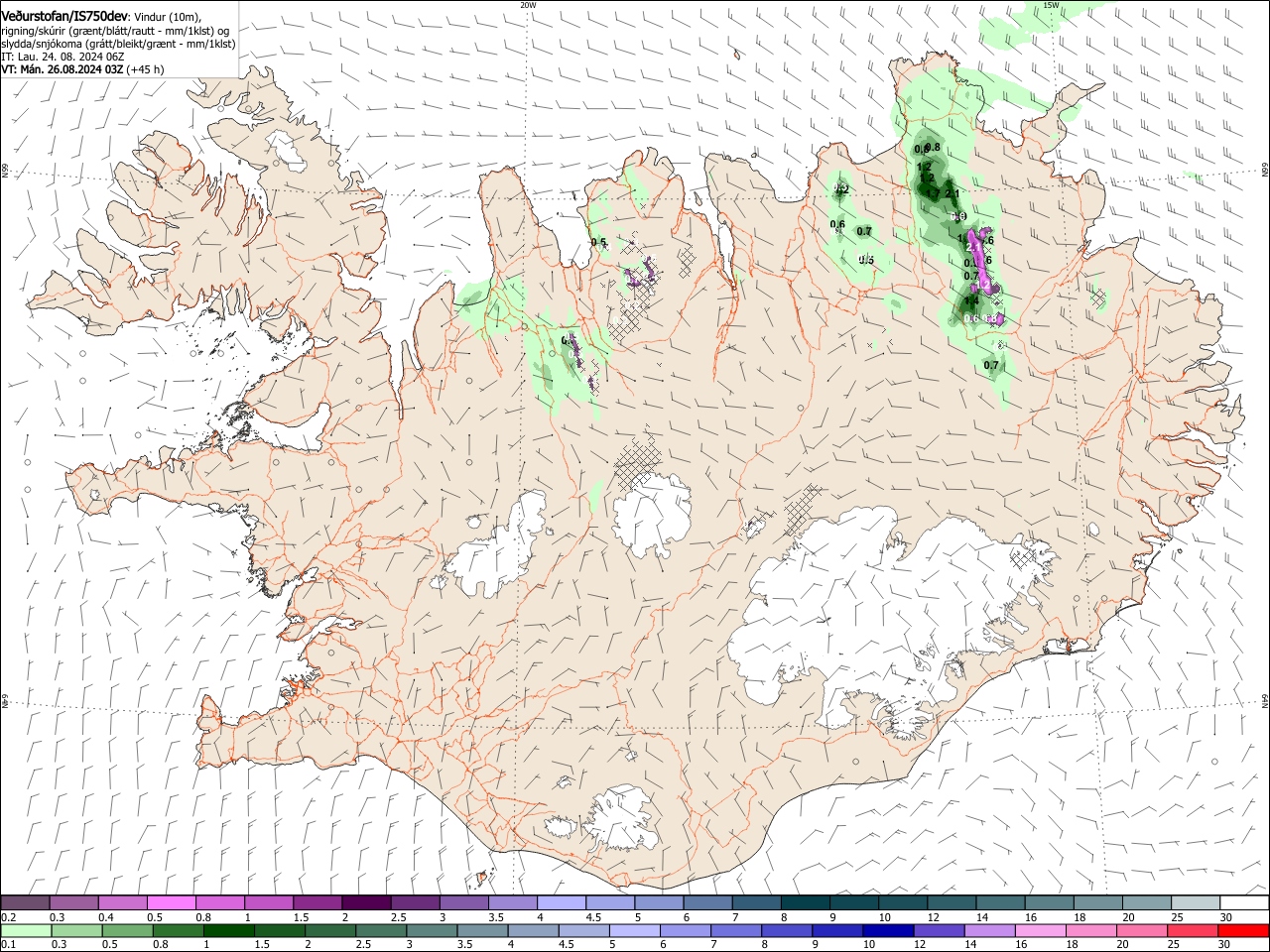Click the '15W' longitude label
The image size is (1270, 952).
[1051, 5]
